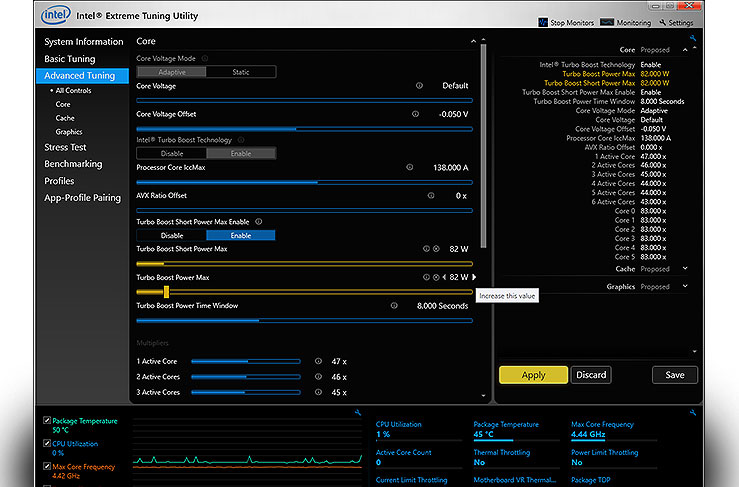739x487 pixels.
Task: Show info for Core Voltage Offset
Action: [x=415, y=114]
